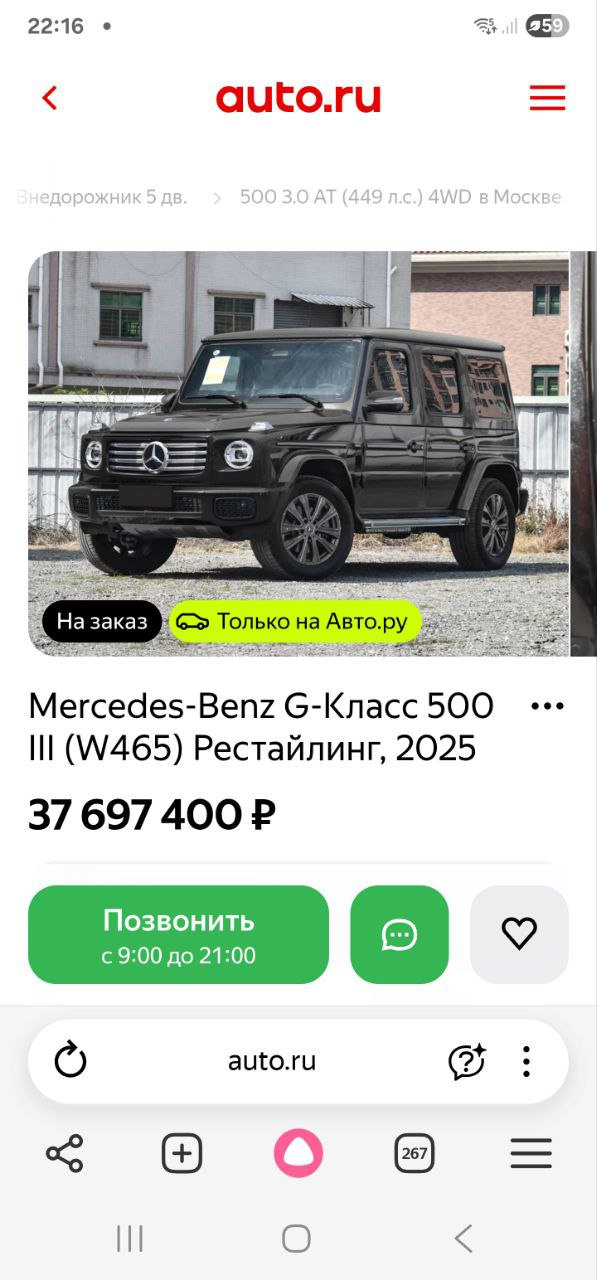Open 500 3.0 AT breadcrumb link
This screenshot has height=1280, width=597.
[x=400, y=197]
